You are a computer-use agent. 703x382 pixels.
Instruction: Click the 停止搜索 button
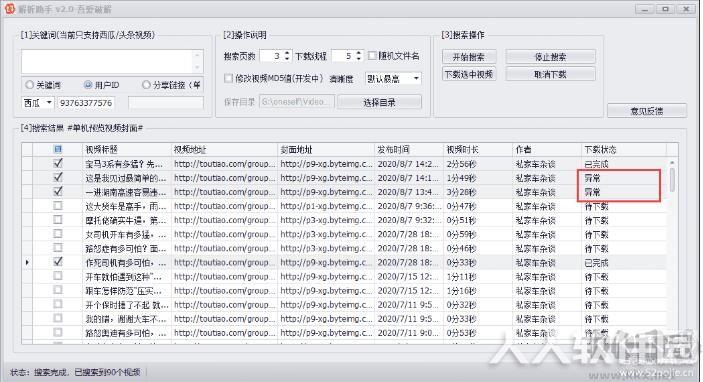(x=551, y=57)
